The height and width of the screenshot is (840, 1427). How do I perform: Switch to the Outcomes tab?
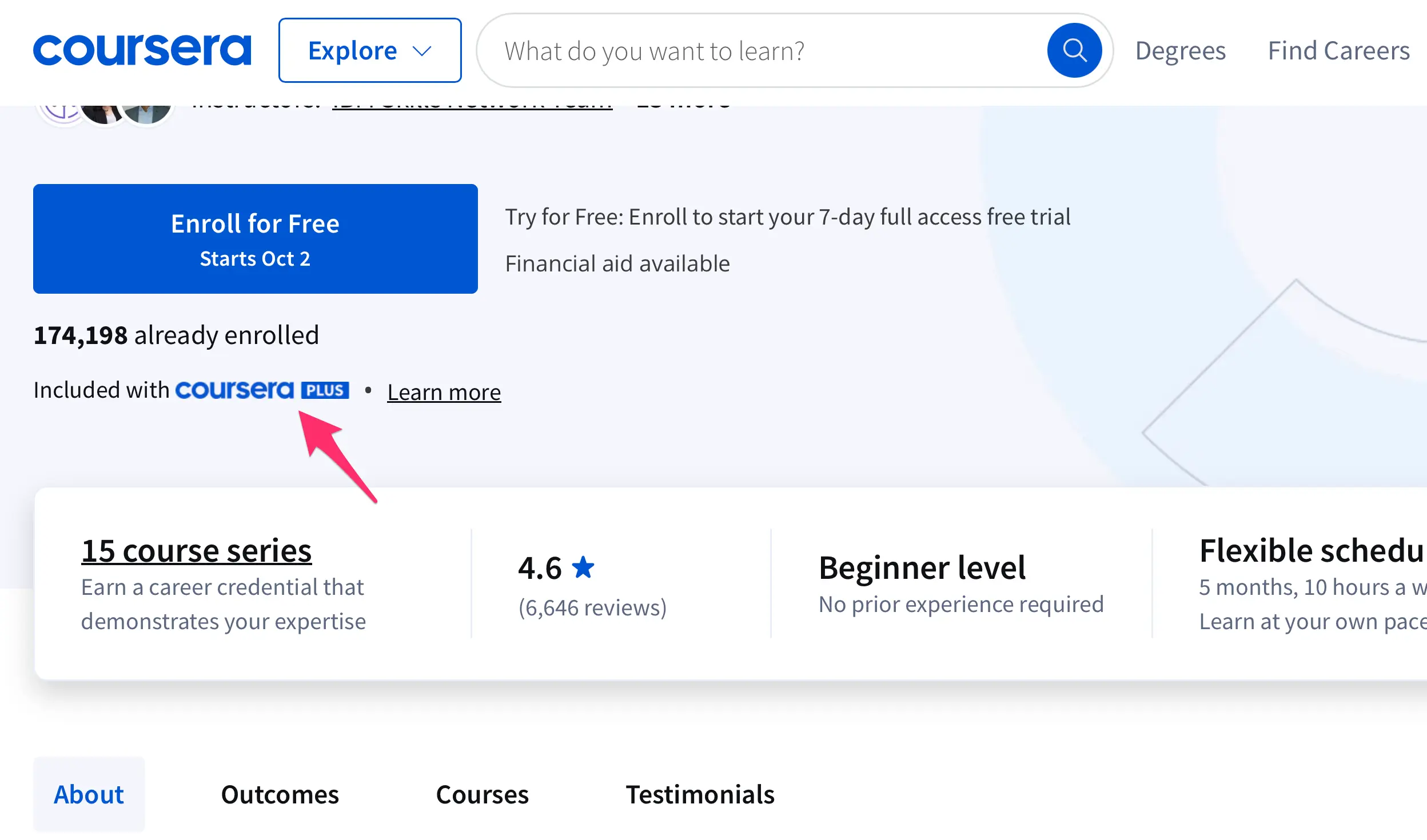(x=280, y=794)
